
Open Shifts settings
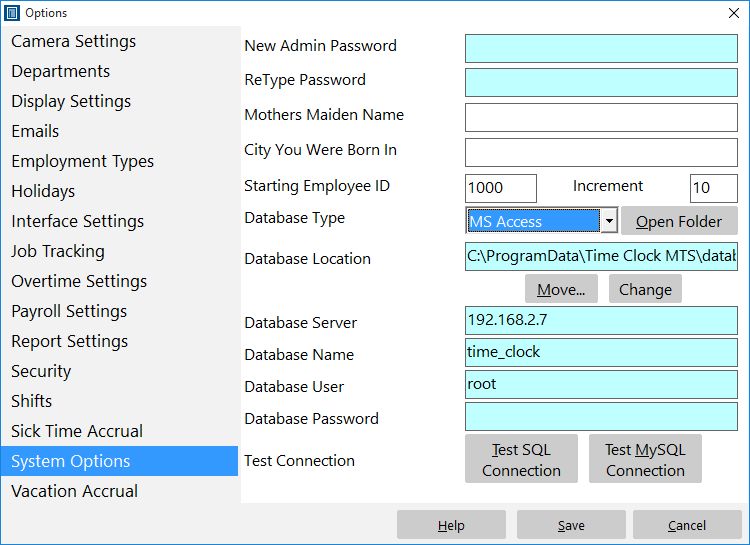coord(120,401)
